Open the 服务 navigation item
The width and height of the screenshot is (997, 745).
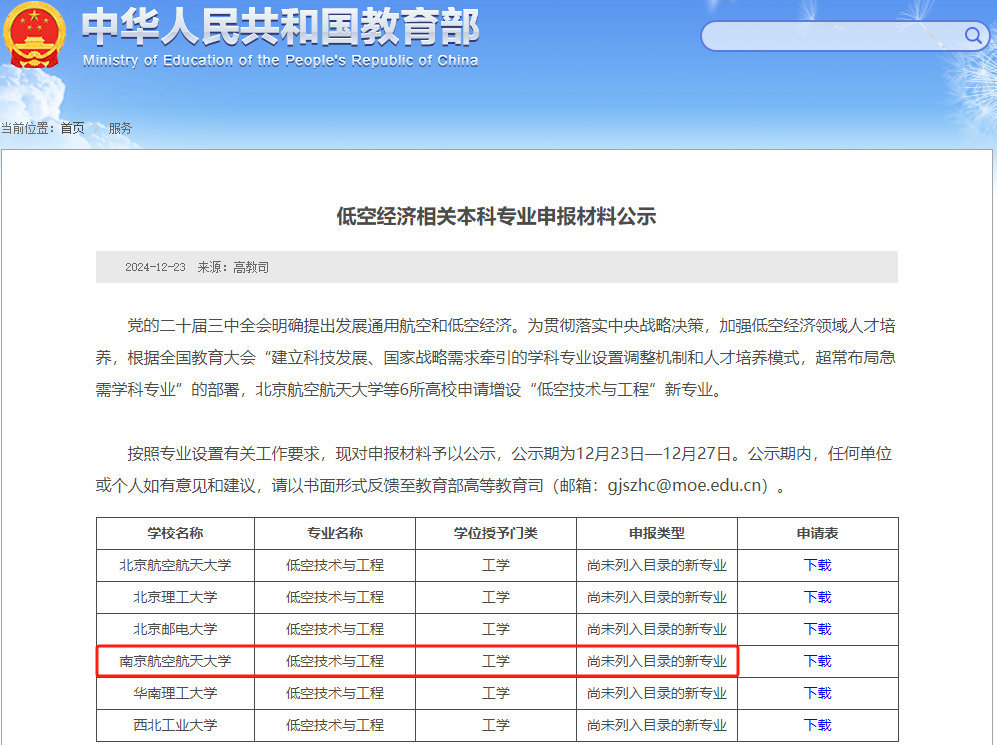(x=121, y=128)
